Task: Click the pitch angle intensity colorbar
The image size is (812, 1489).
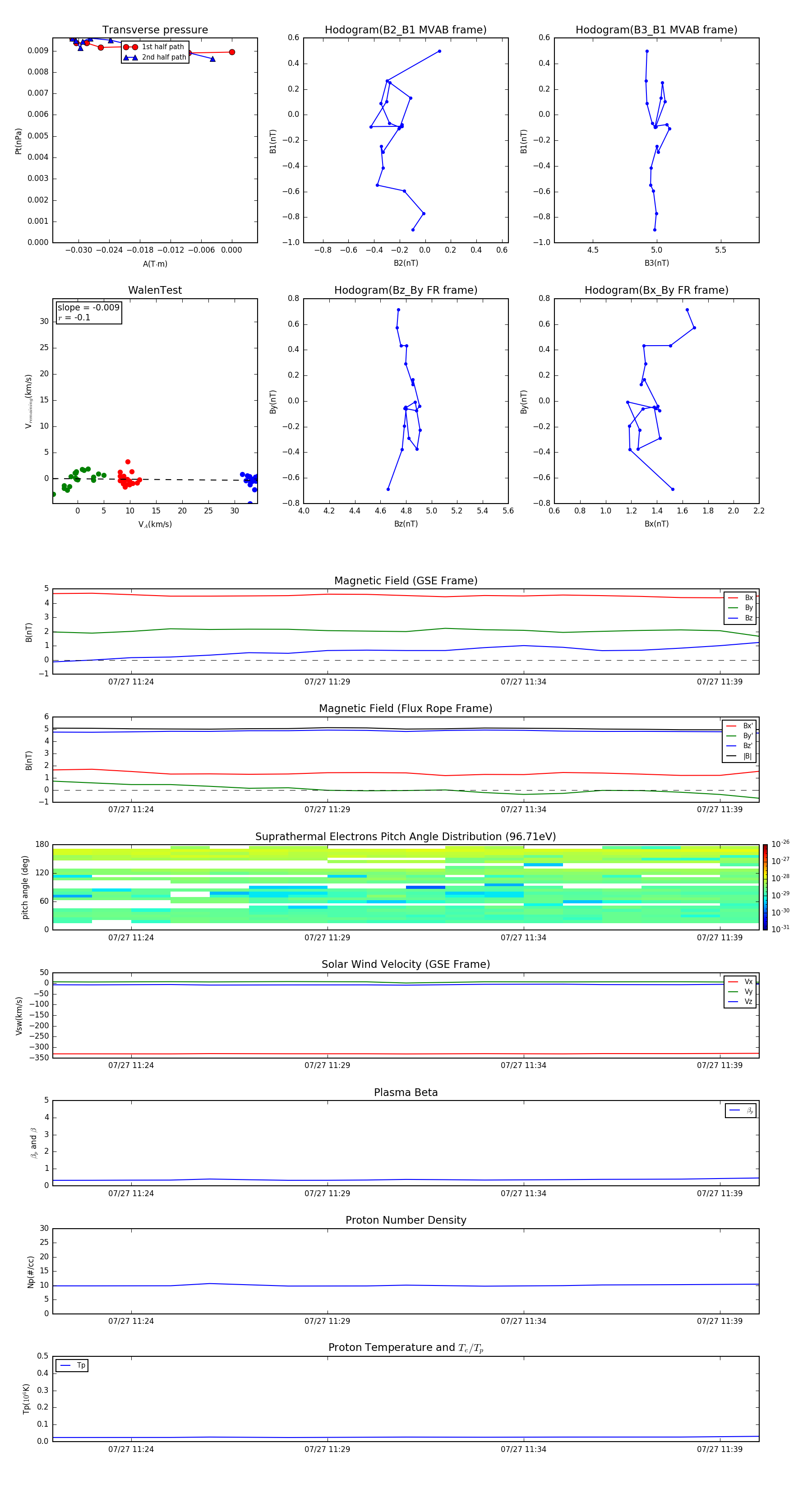Action: [765, 887]
